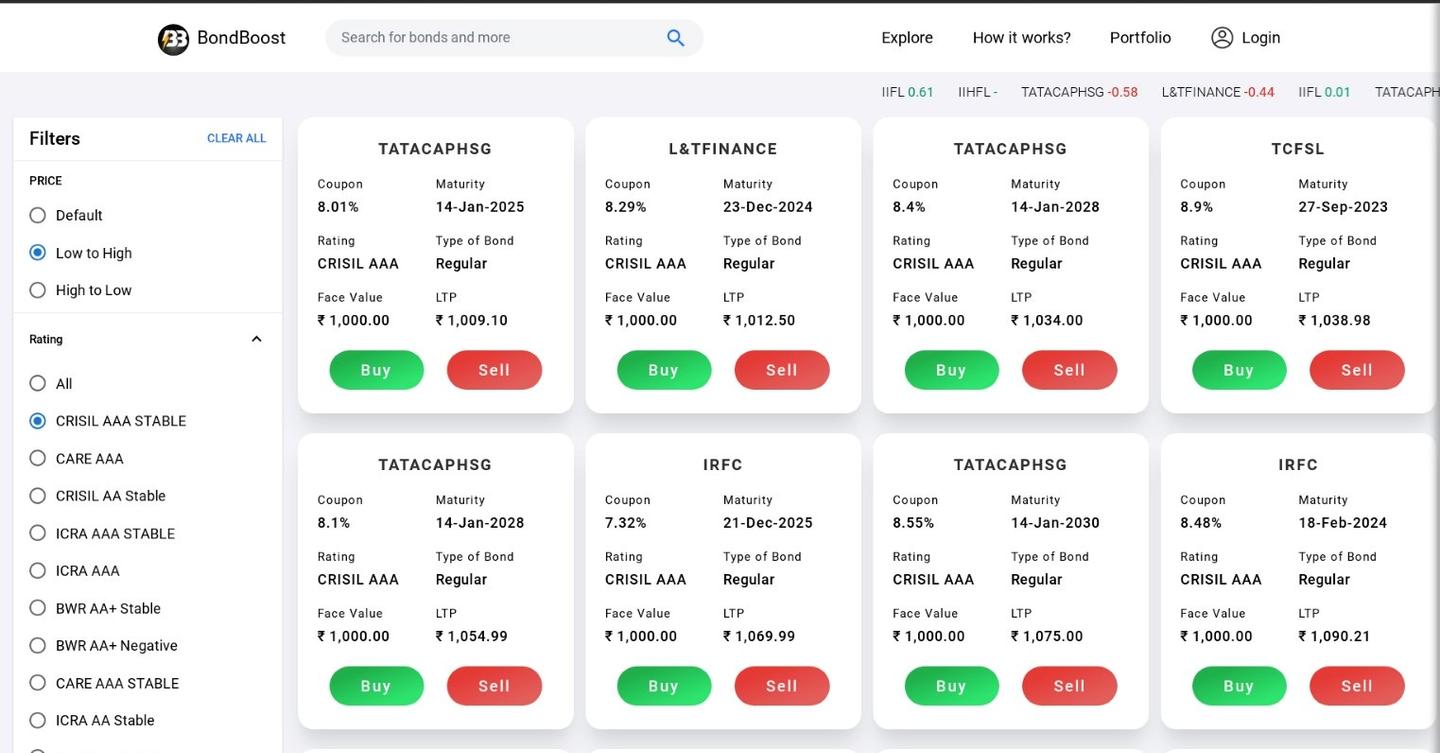Buy the IRFC 8.48% bond

point(1239,686)
